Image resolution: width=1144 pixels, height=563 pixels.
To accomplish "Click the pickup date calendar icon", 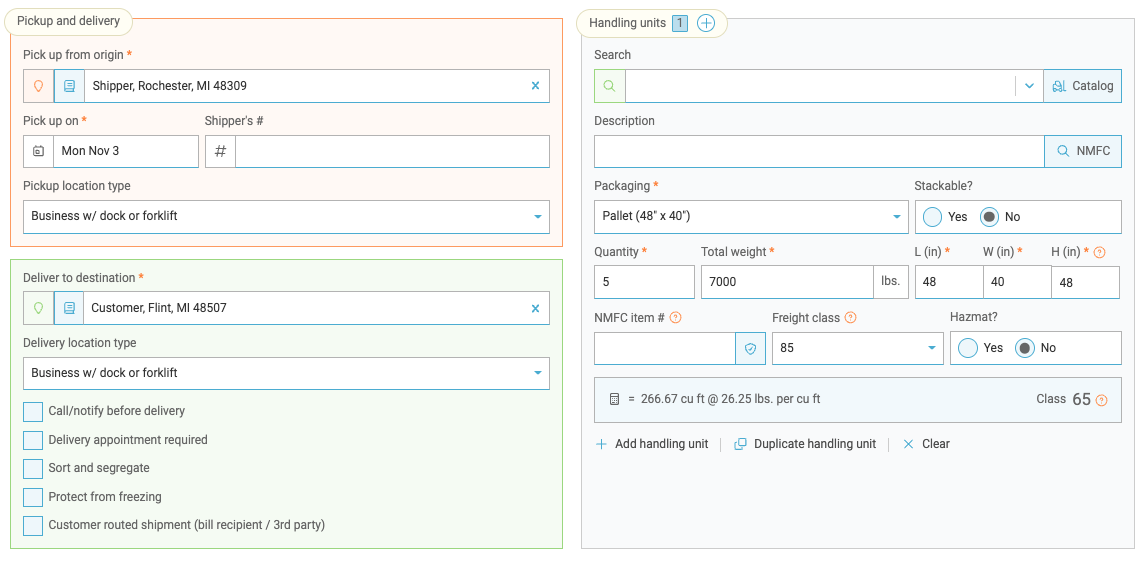I will pyautogui.click(x=38, y=152).
